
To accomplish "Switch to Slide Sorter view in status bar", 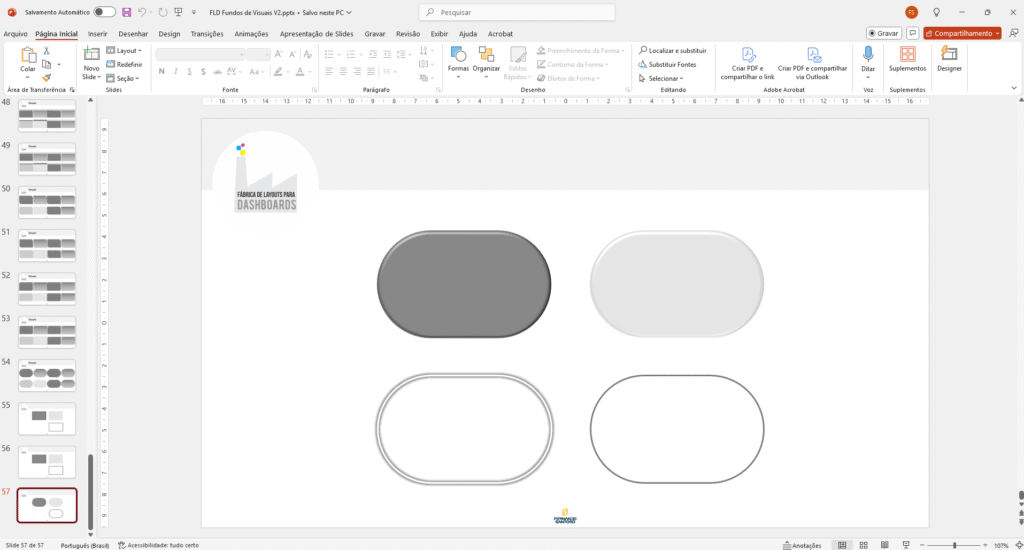I will tap(863, 545).
